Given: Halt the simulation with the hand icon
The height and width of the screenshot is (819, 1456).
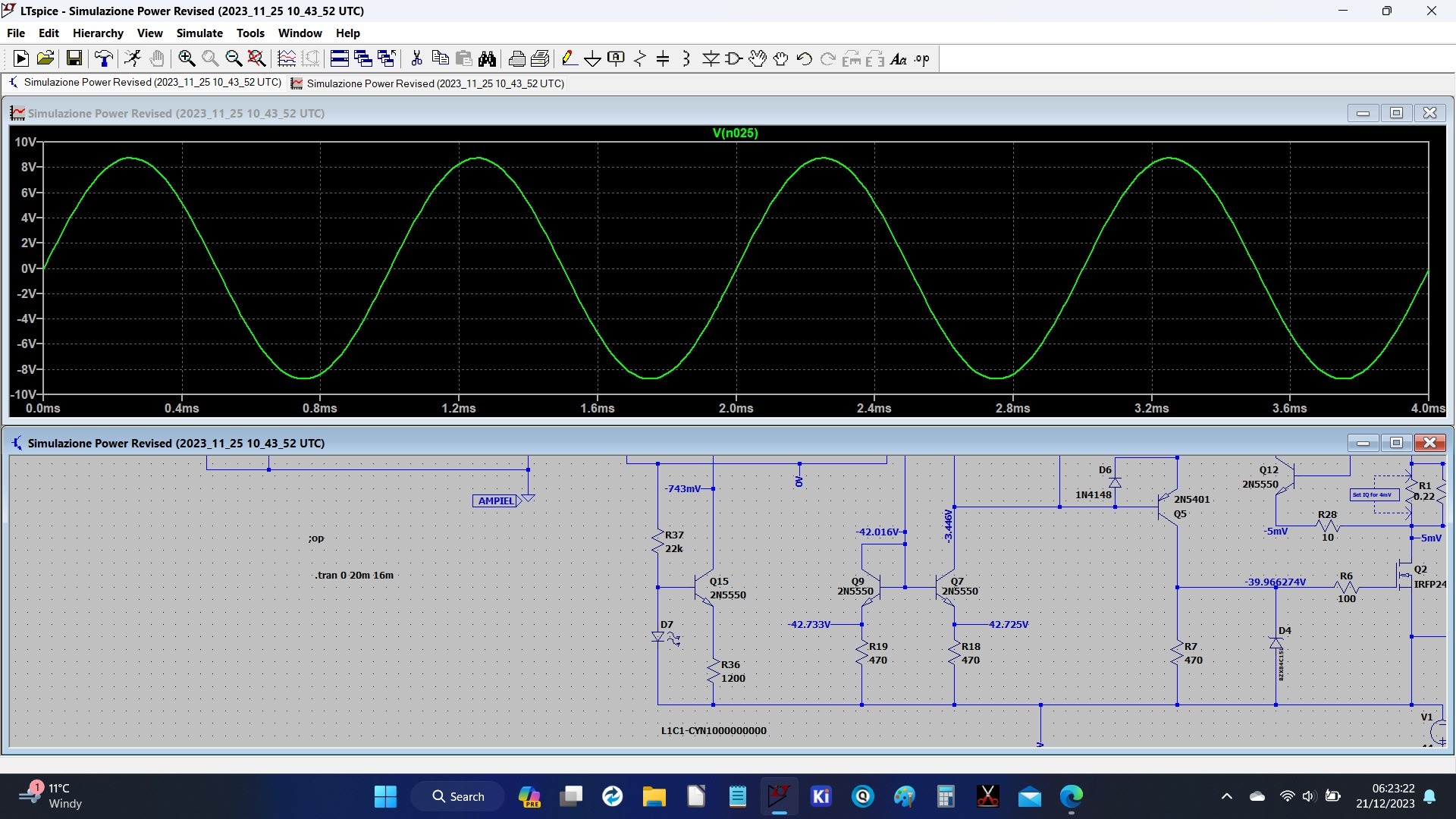Looking at the screenshot, I should point(157,58).
